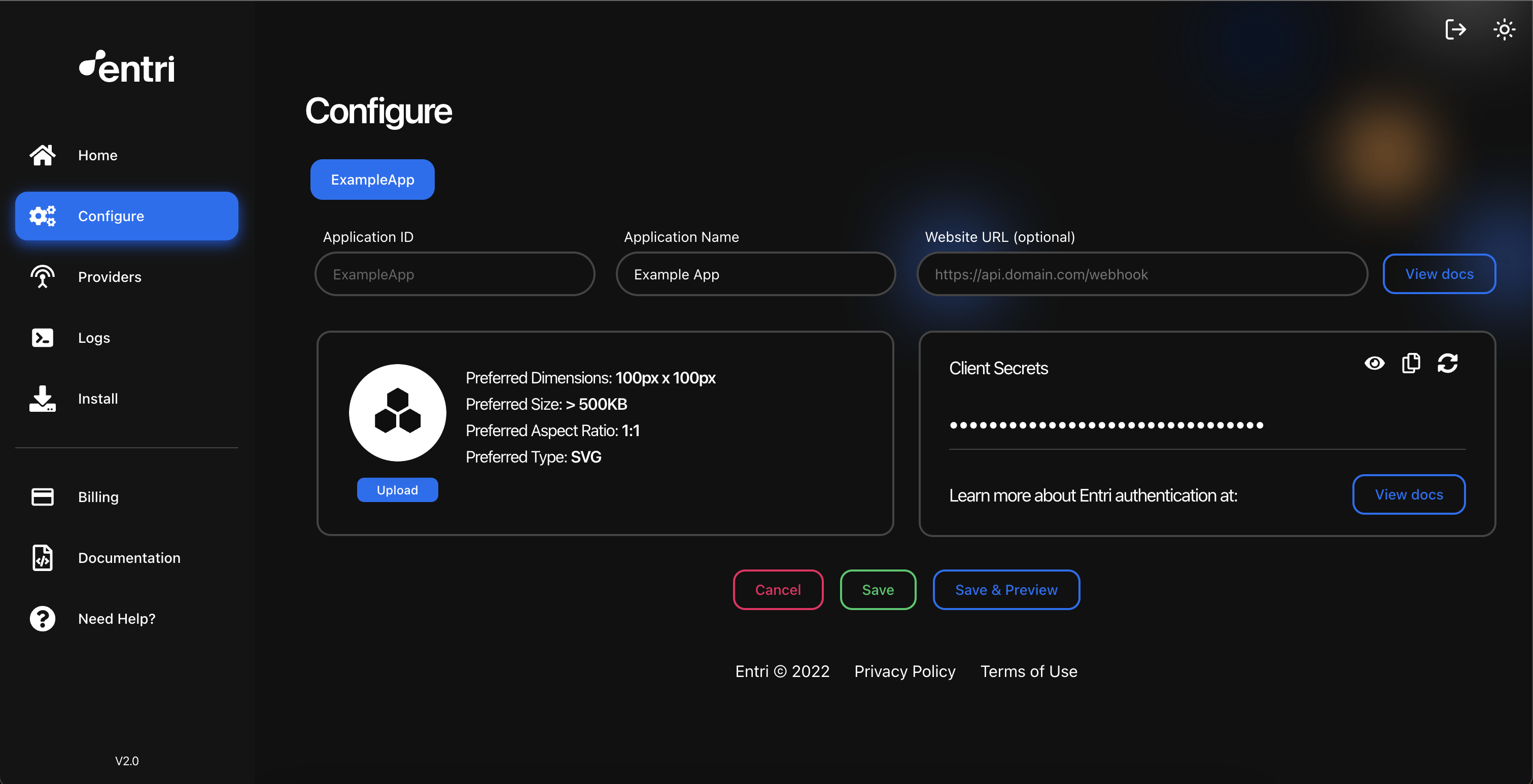Open the Privacy Policy footer link
1533x784 pixels.
904,671
